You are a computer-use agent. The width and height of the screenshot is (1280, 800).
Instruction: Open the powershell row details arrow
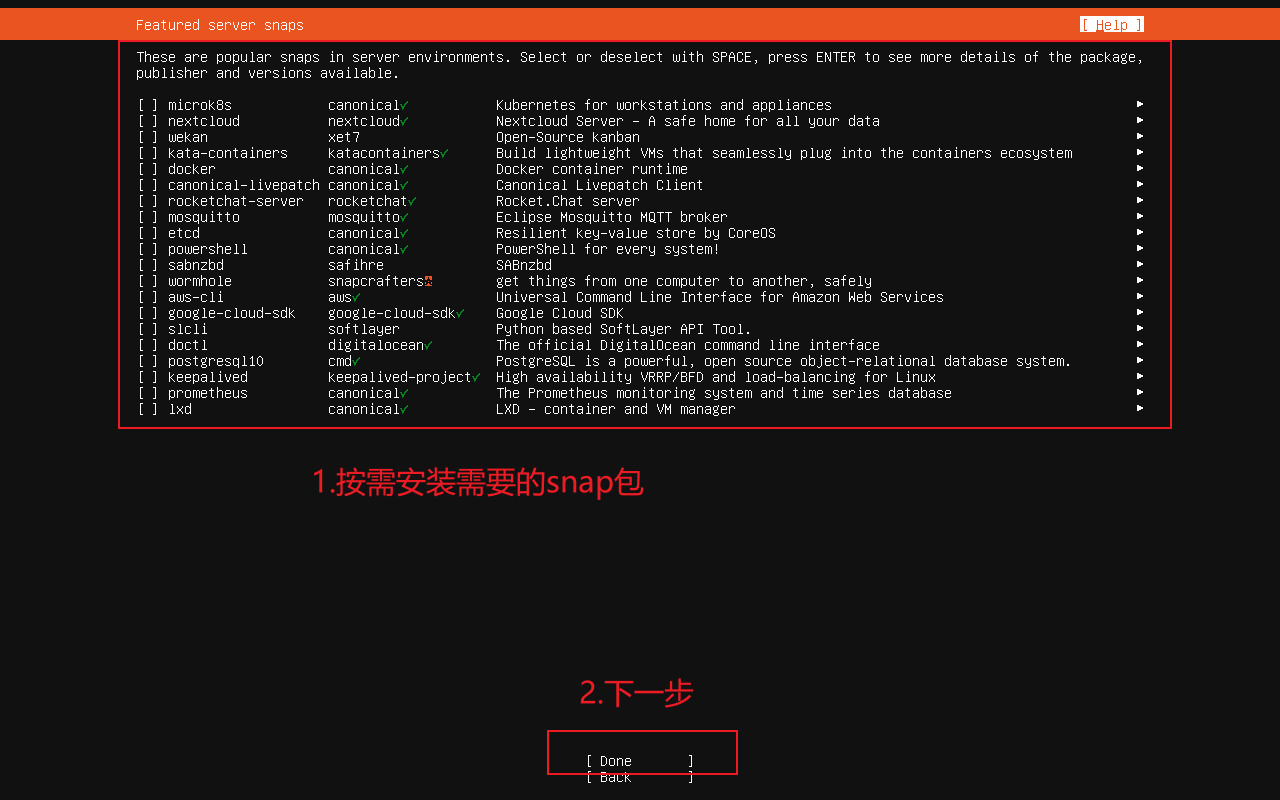[1140, 248]
